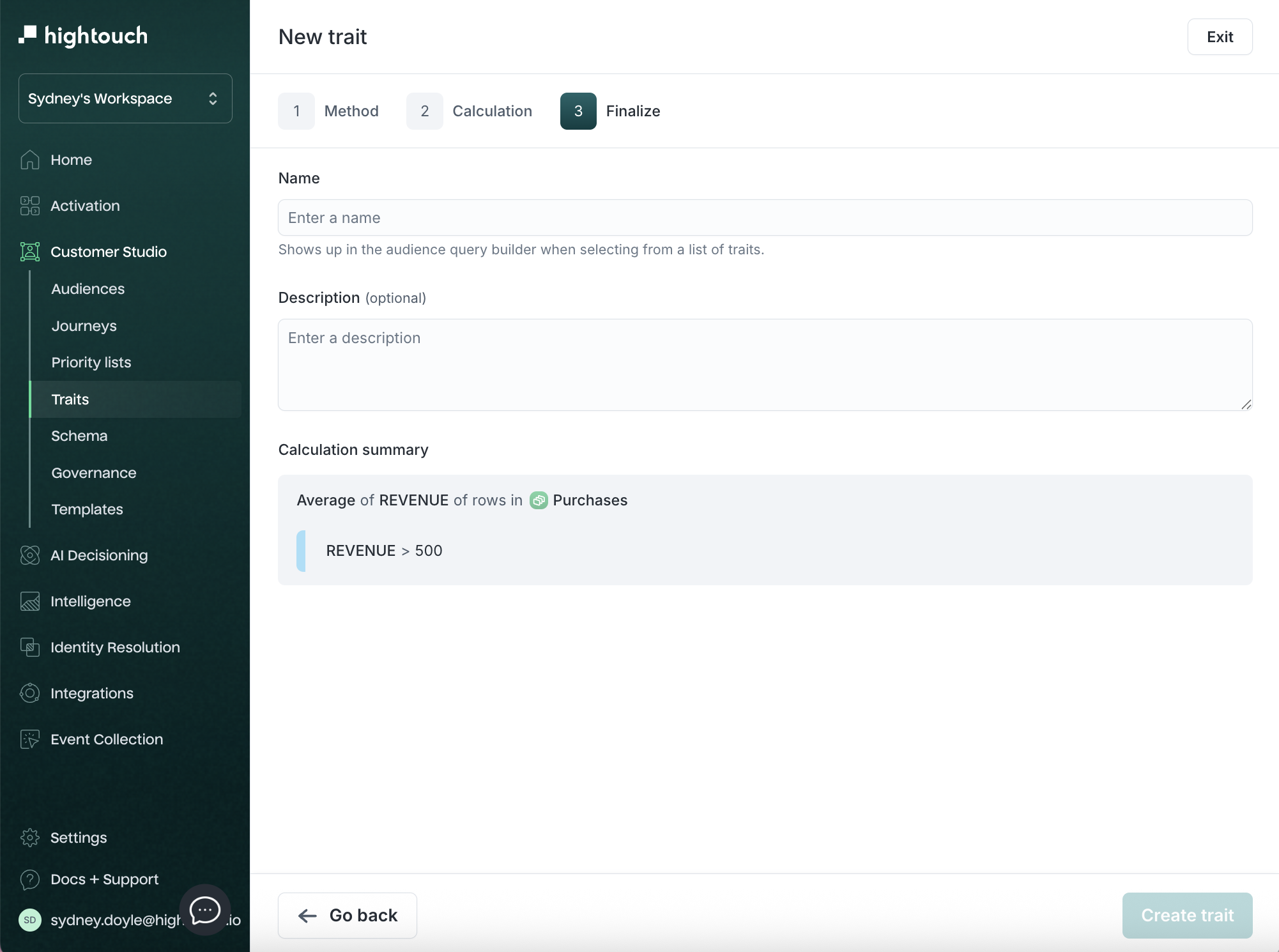
Task: Click the Event Collection icon
Action: [x=29, y=739]
